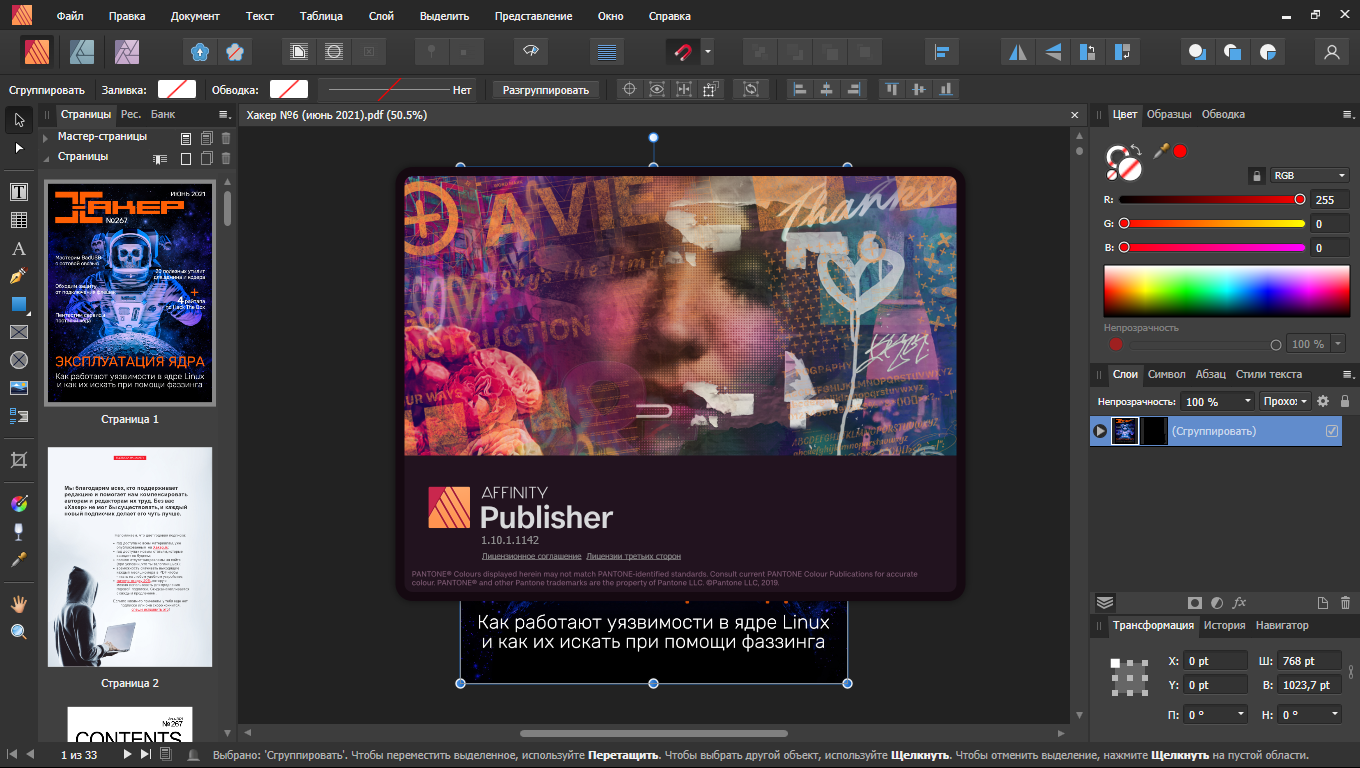Select the Picture Frame Ellipse tool
Image resolution: width=1360 pixels, height=768 pixels.
[18, 360]
